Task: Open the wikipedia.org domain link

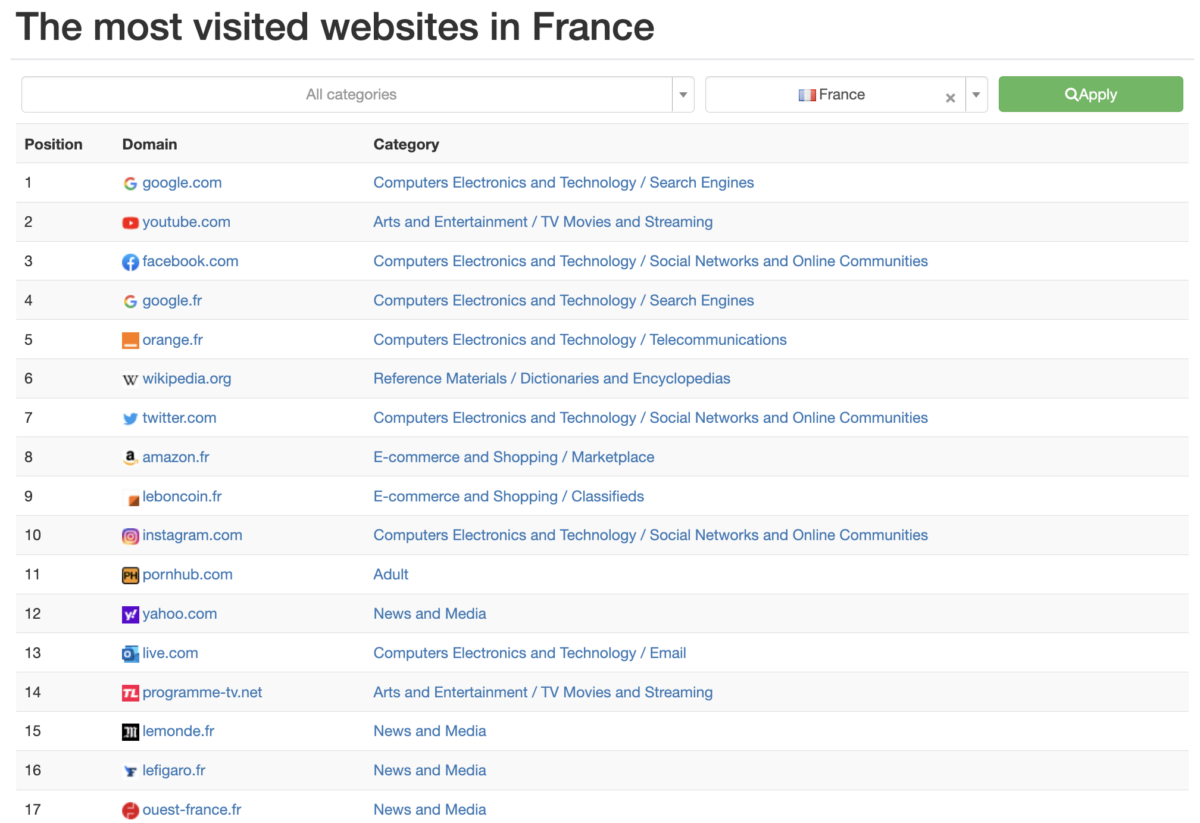Action: point(187,378)
